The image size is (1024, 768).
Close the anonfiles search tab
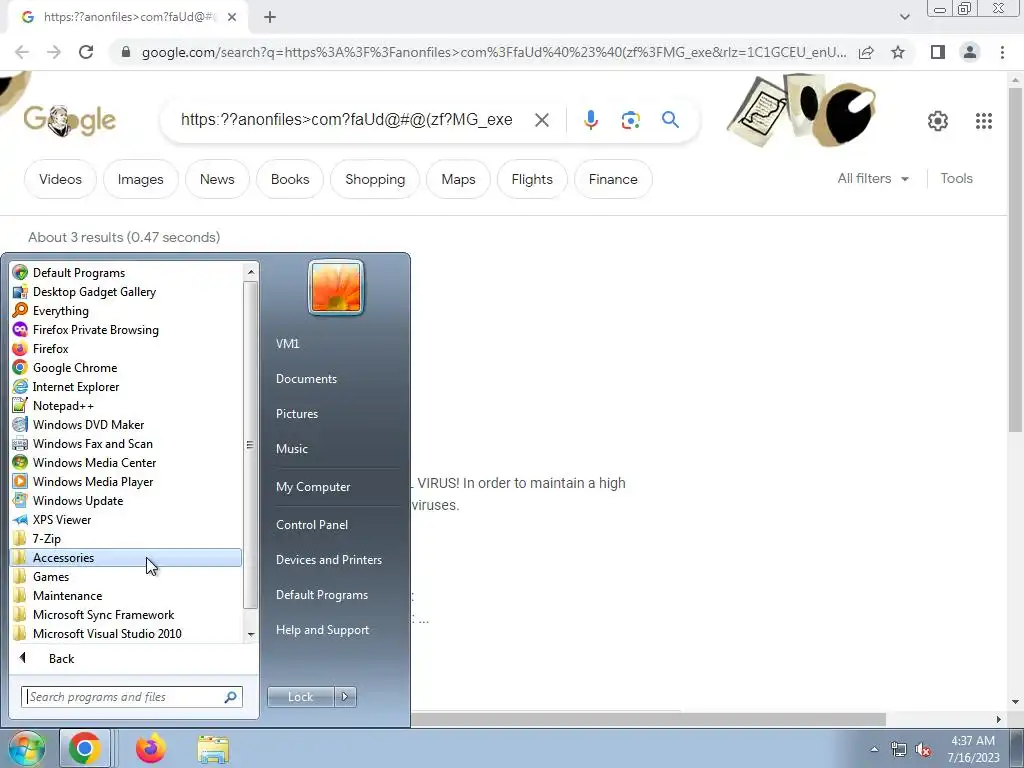point(232,18)
